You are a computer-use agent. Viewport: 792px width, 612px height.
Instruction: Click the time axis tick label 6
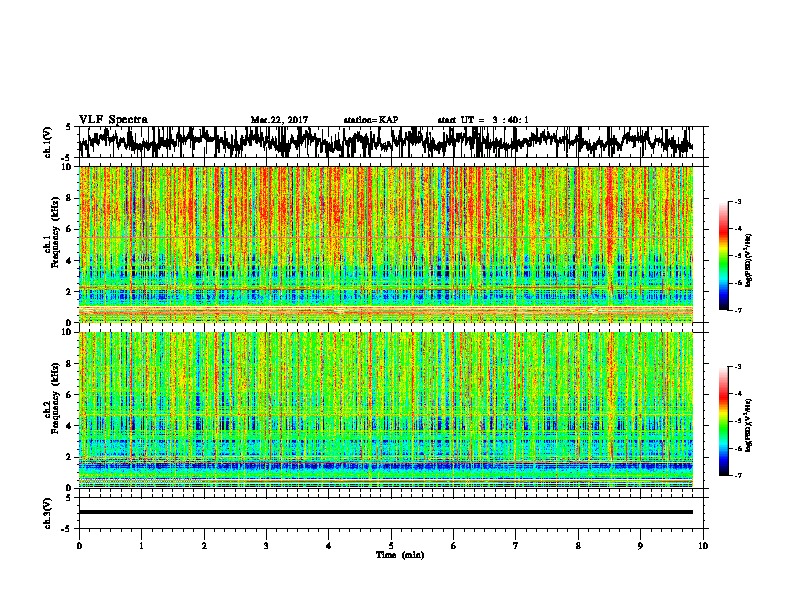tap(454, 546)
